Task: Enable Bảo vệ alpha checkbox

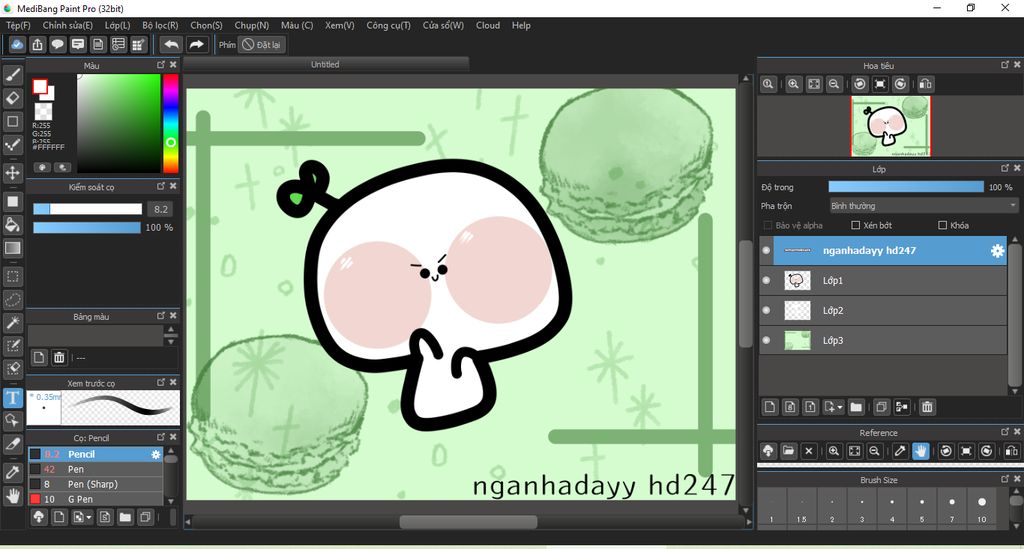Action: (767, 225)
